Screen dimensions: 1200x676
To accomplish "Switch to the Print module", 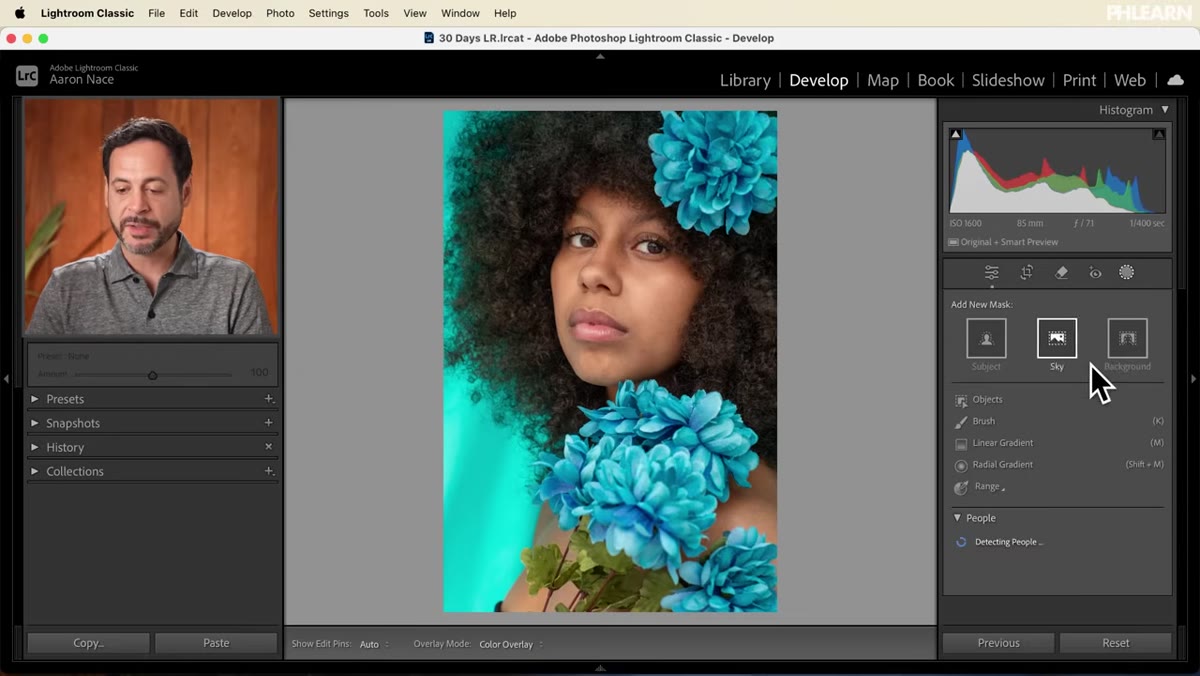I will [1079, 80].
